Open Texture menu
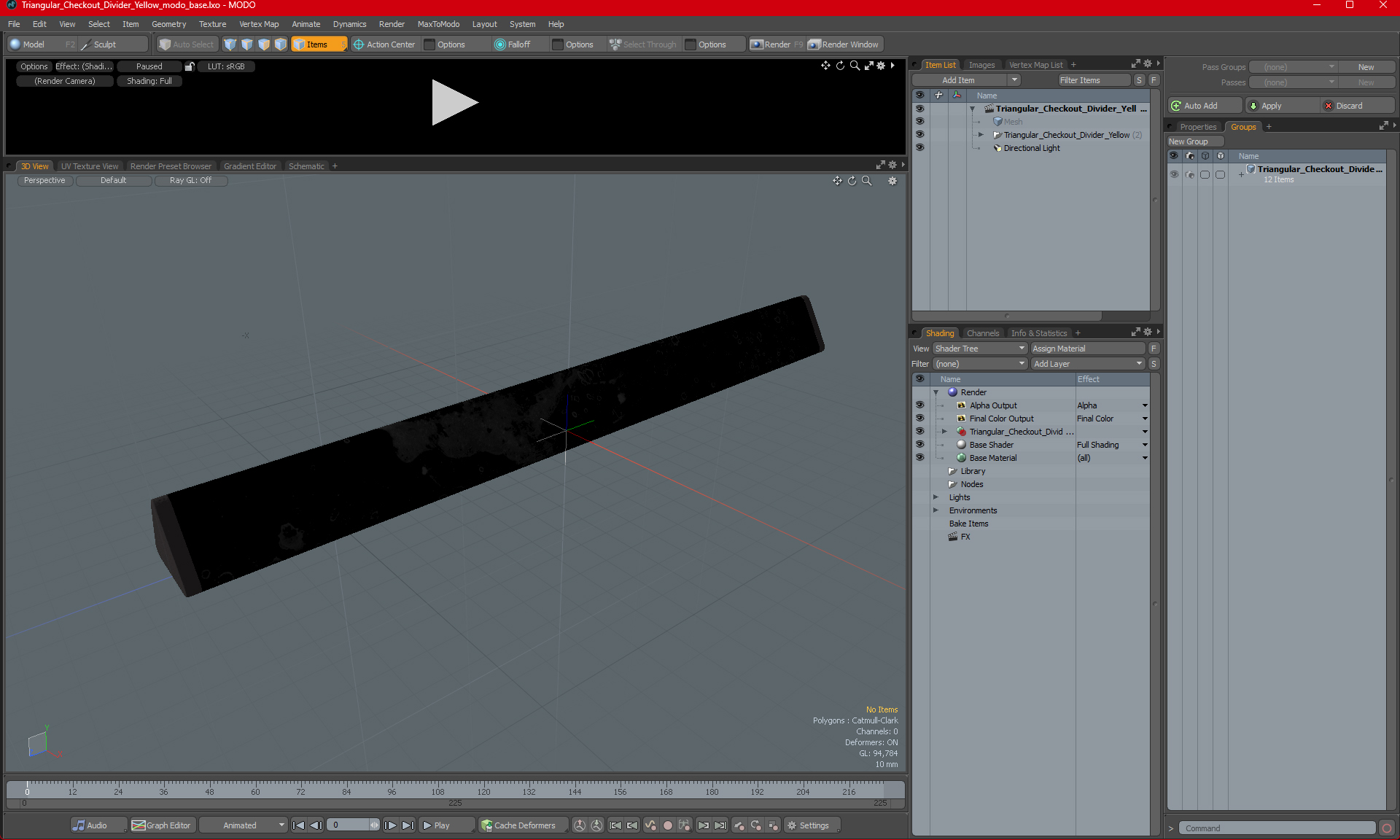Image resolution: width=1400 pixels, height=840 pixels. click(212, 24)
